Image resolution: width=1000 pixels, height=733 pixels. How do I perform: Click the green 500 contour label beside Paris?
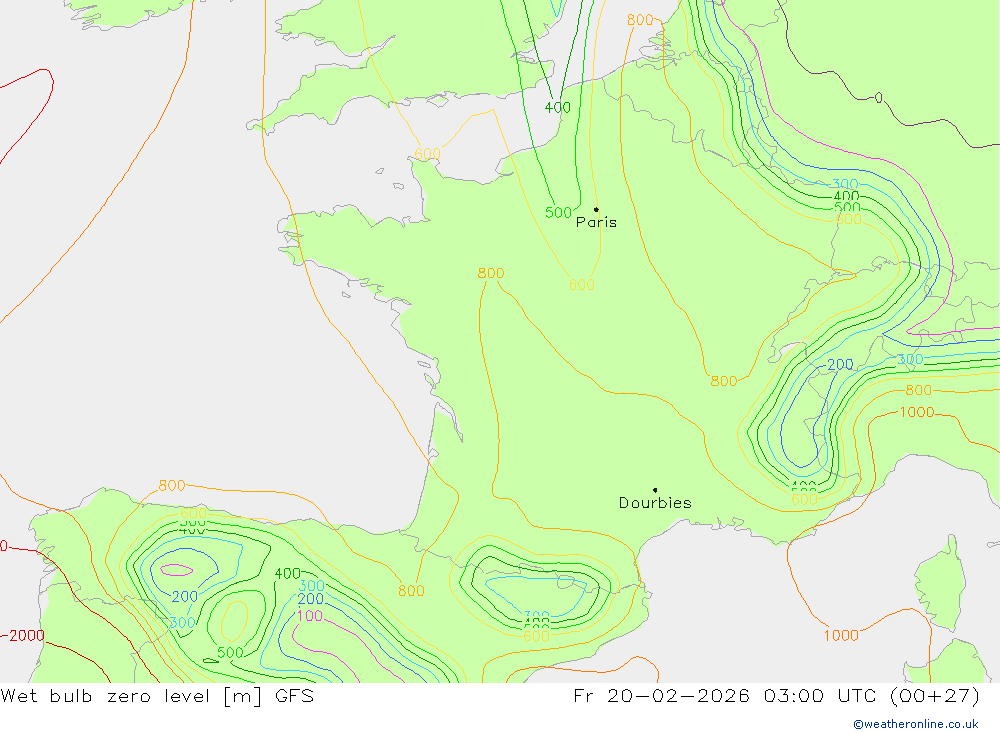click(x=558, y=212)
